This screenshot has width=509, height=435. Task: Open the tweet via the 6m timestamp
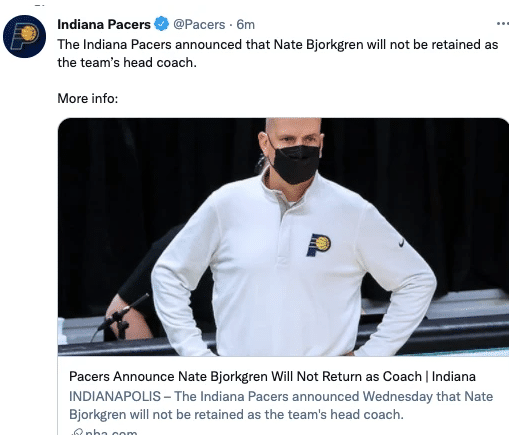(245, 24)
